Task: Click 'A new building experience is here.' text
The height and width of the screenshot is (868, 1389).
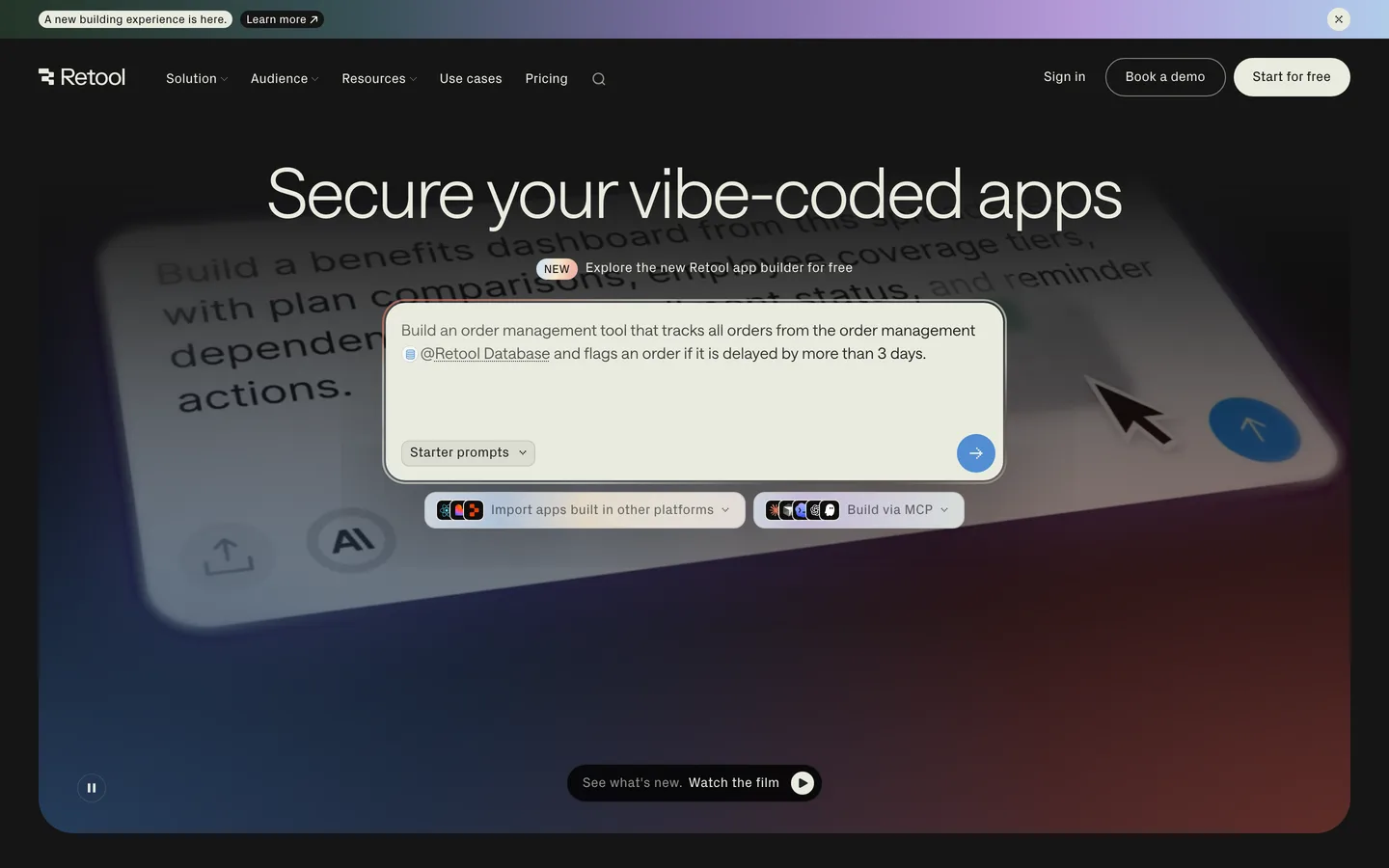Action: (x=136, y=19)
